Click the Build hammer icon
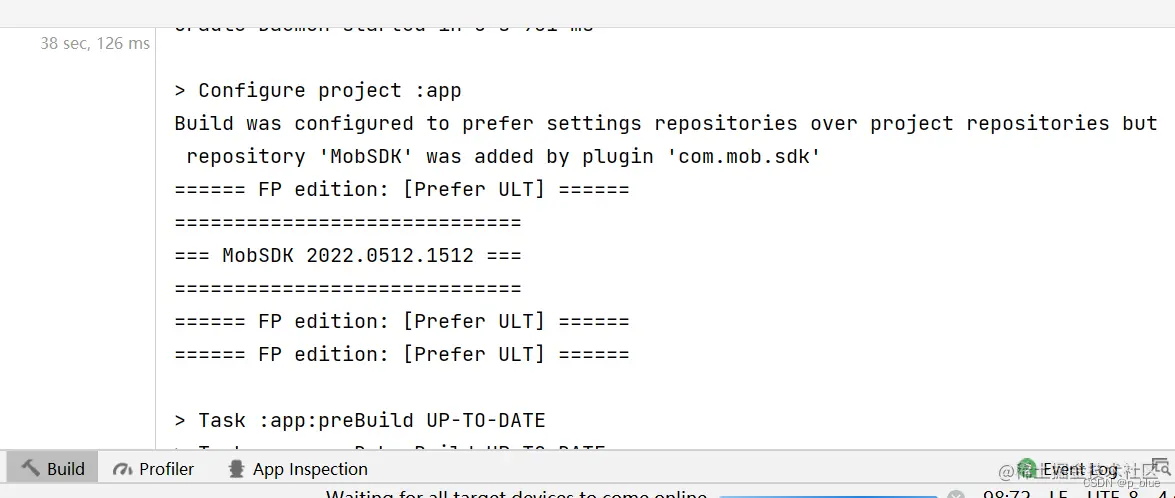 [x=30, y=468]
